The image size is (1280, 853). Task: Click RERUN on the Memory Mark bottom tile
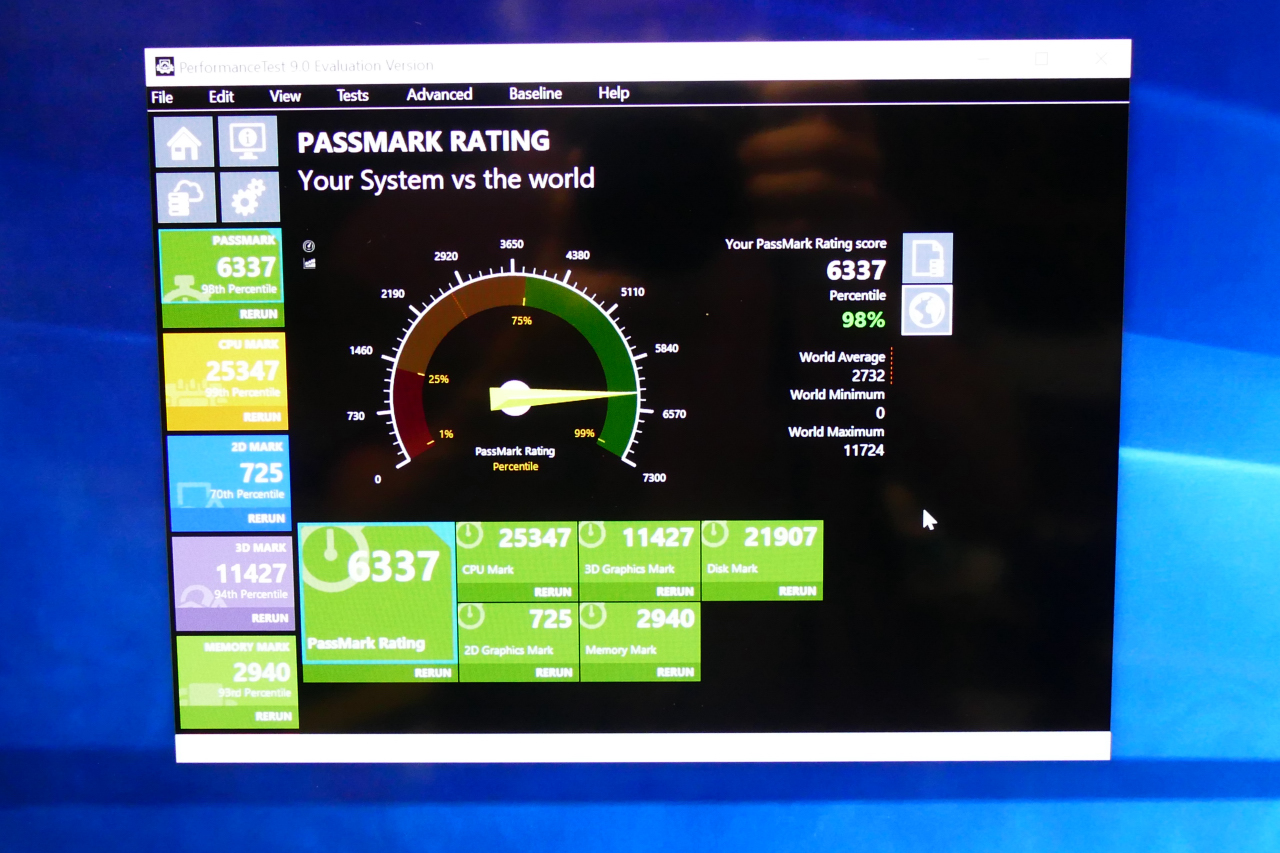pyautogui.click(x=675, y=673)
